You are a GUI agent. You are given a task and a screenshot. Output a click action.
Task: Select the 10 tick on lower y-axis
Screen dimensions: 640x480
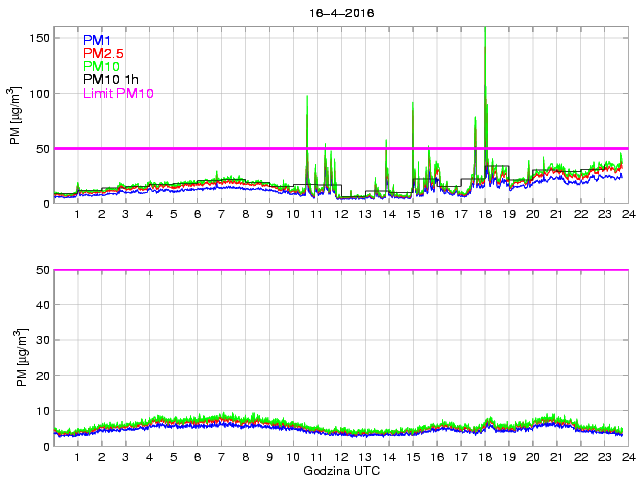pyautogui.click(x=42, y=411)
